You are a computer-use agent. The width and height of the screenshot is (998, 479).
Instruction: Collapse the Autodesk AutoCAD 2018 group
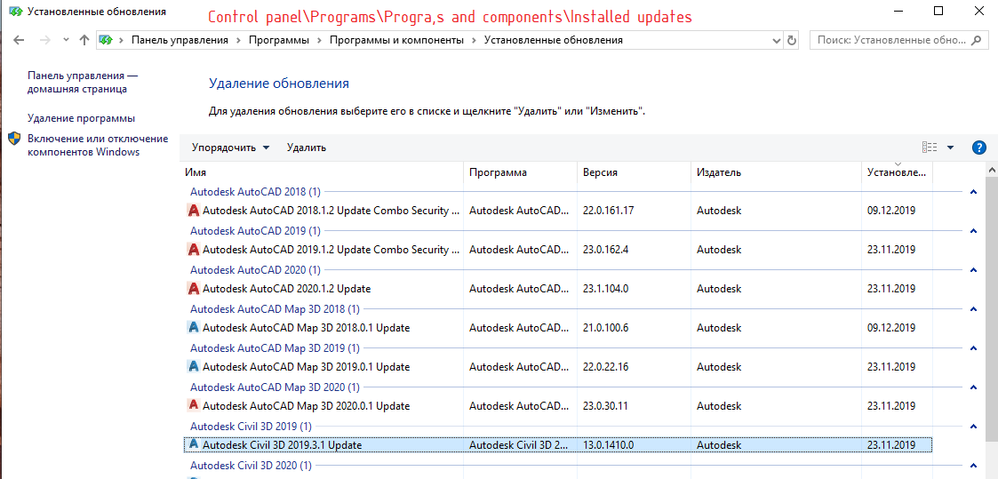(973, 191)
